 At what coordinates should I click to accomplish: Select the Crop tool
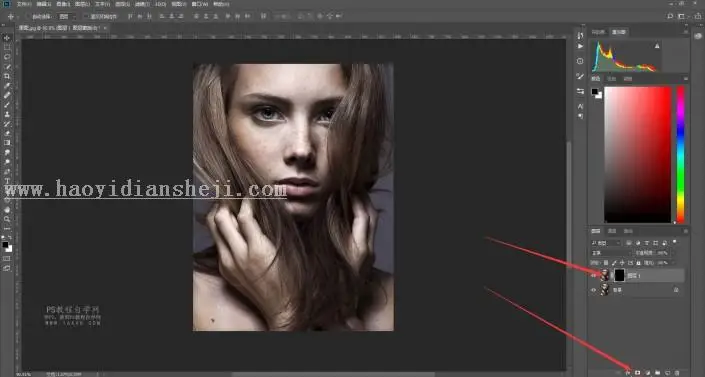(x=7, y=76)
